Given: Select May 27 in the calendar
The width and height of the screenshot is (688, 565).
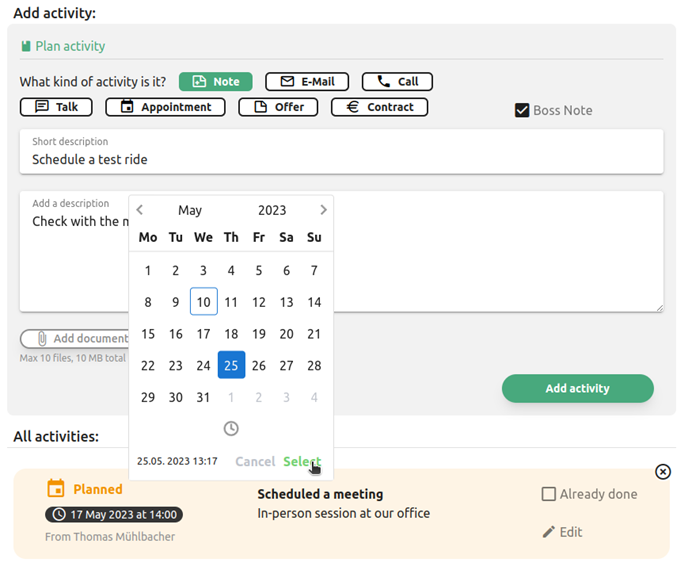Looking at the screenshot, I should click(287, 365).
